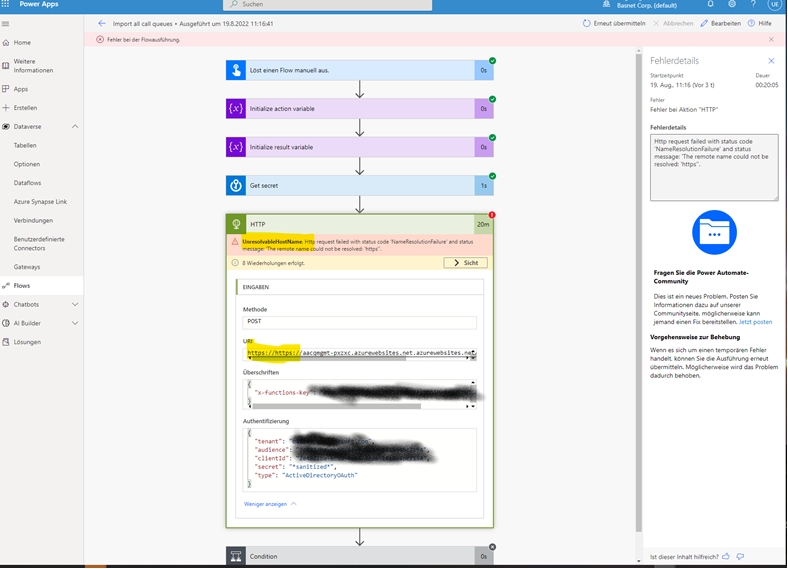The width and height of the screenshot is (788, 569).
Task: Click the help question mark icon
Action: point(753,4)
